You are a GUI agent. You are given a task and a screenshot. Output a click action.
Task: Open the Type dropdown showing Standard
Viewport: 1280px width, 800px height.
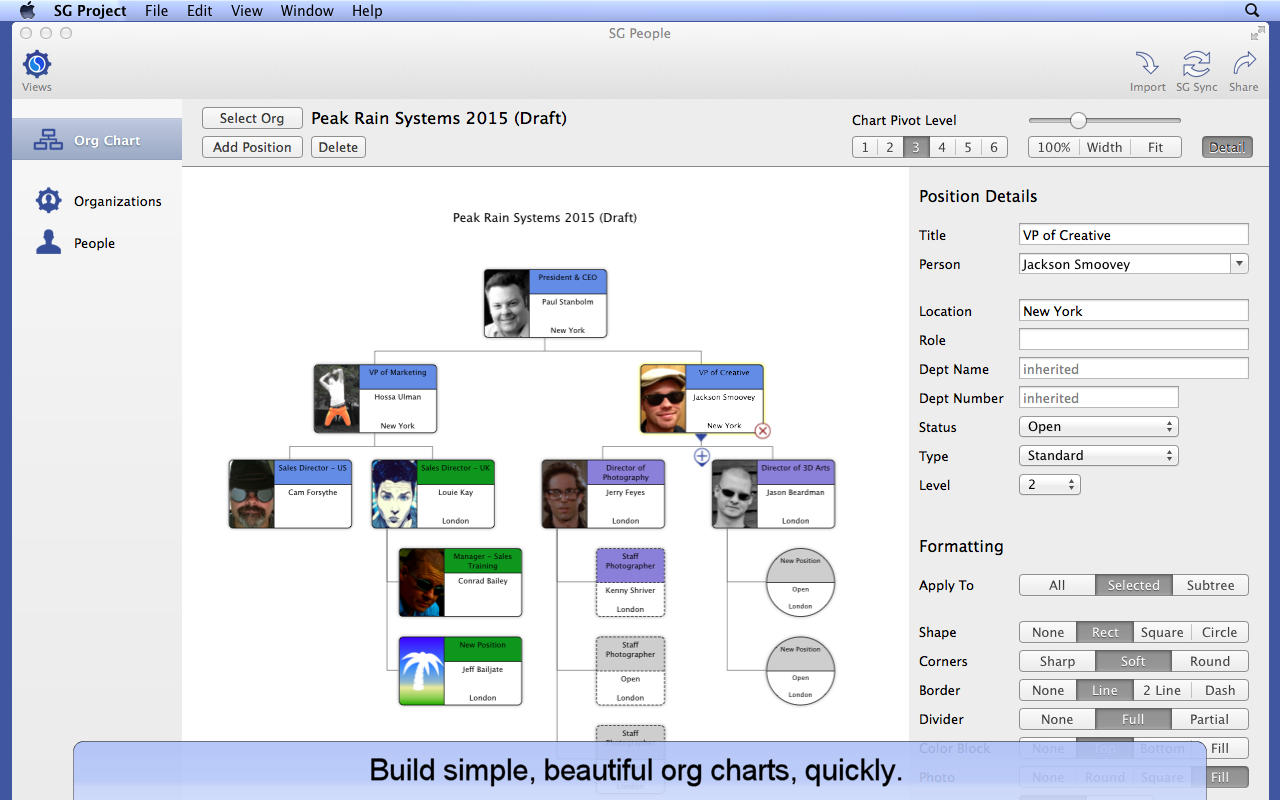(x=1098, y=456)
